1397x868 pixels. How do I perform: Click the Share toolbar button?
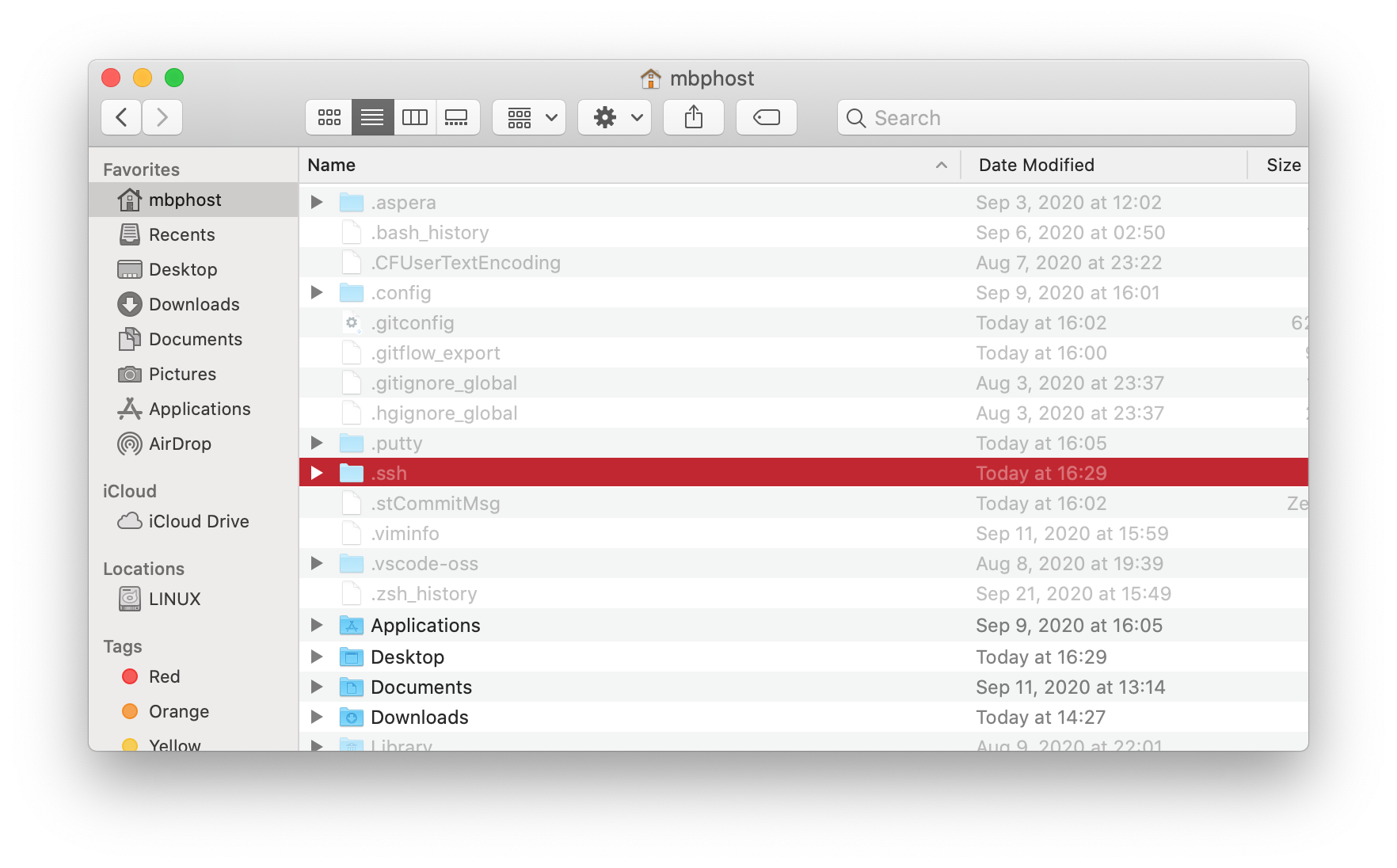tap(693, 118)
